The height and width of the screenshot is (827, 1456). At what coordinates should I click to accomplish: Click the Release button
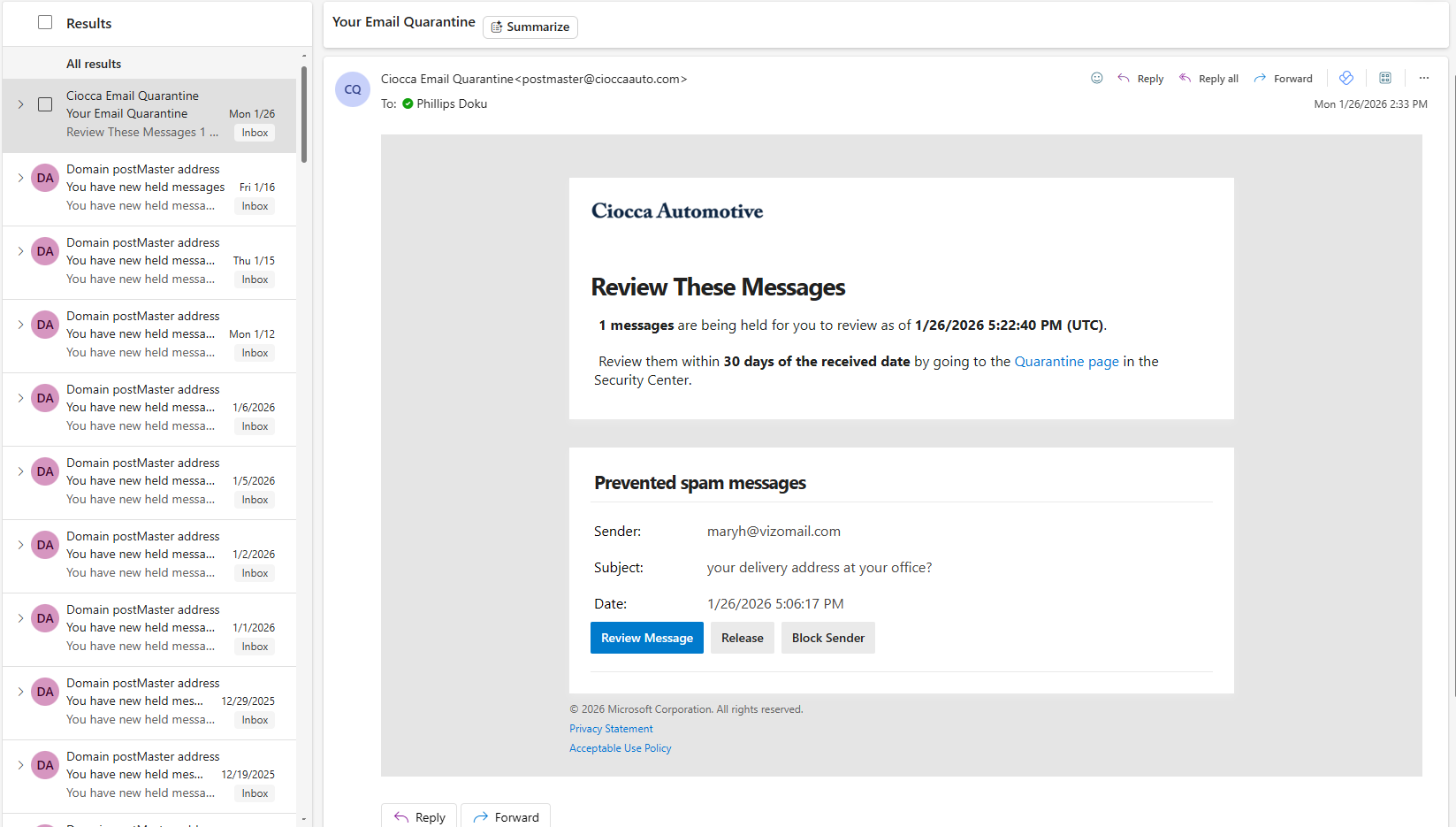pos(743,638)
